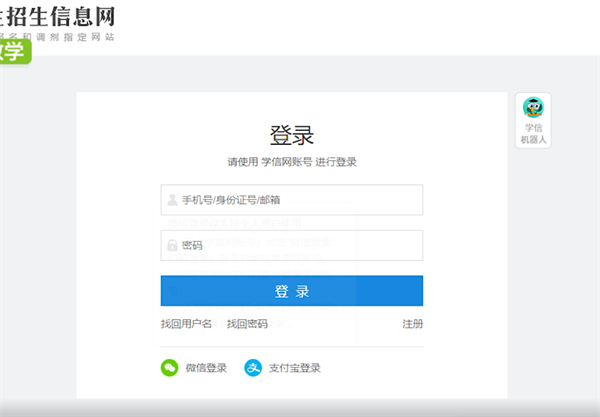Click the 招生信息网 site logo
Viewport: 600px width, 417px height.
click(x=58, y=15)
